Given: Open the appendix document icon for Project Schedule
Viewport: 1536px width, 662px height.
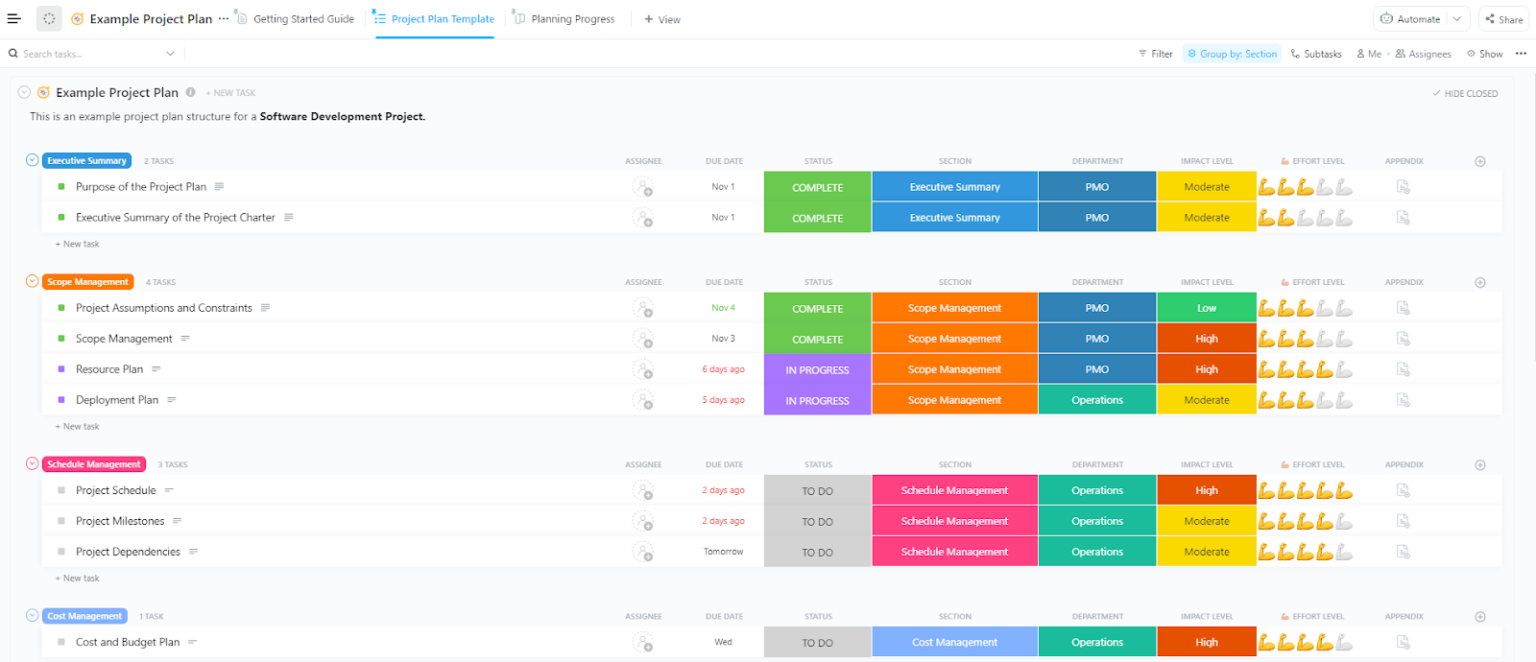Looking at the screenshot, I should point(1403,490).
